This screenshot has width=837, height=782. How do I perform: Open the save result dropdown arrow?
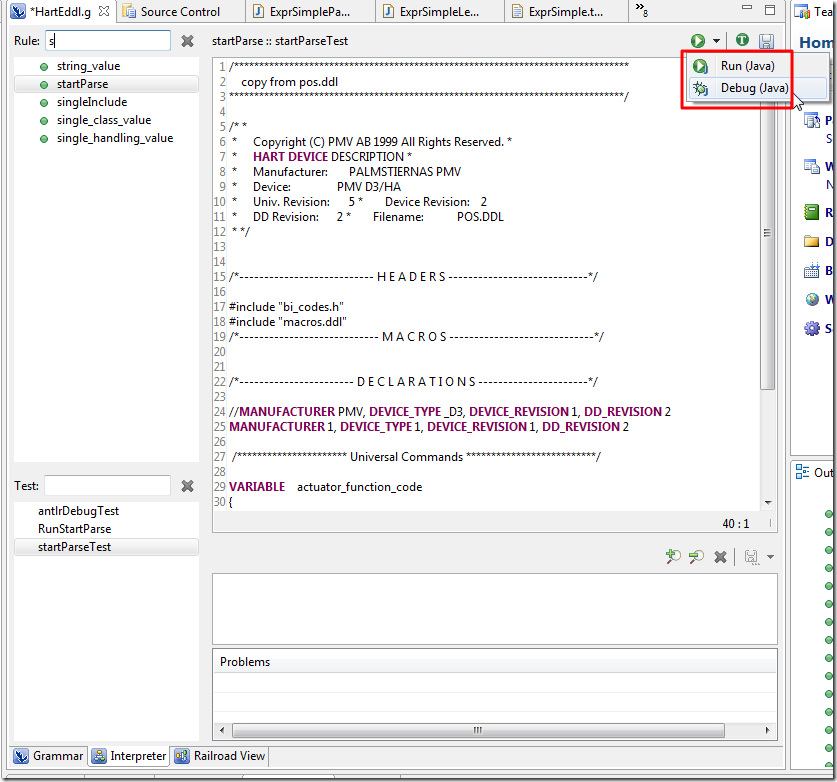click(x=770, y=557)
